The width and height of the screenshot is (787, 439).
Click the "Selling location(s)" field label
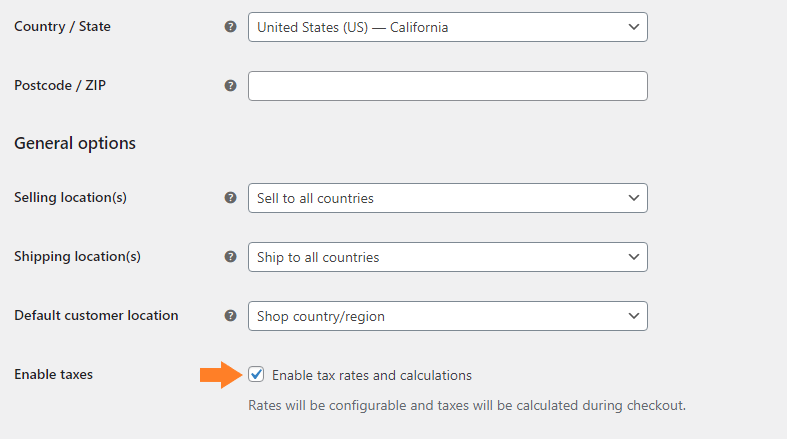coord(70,198)
